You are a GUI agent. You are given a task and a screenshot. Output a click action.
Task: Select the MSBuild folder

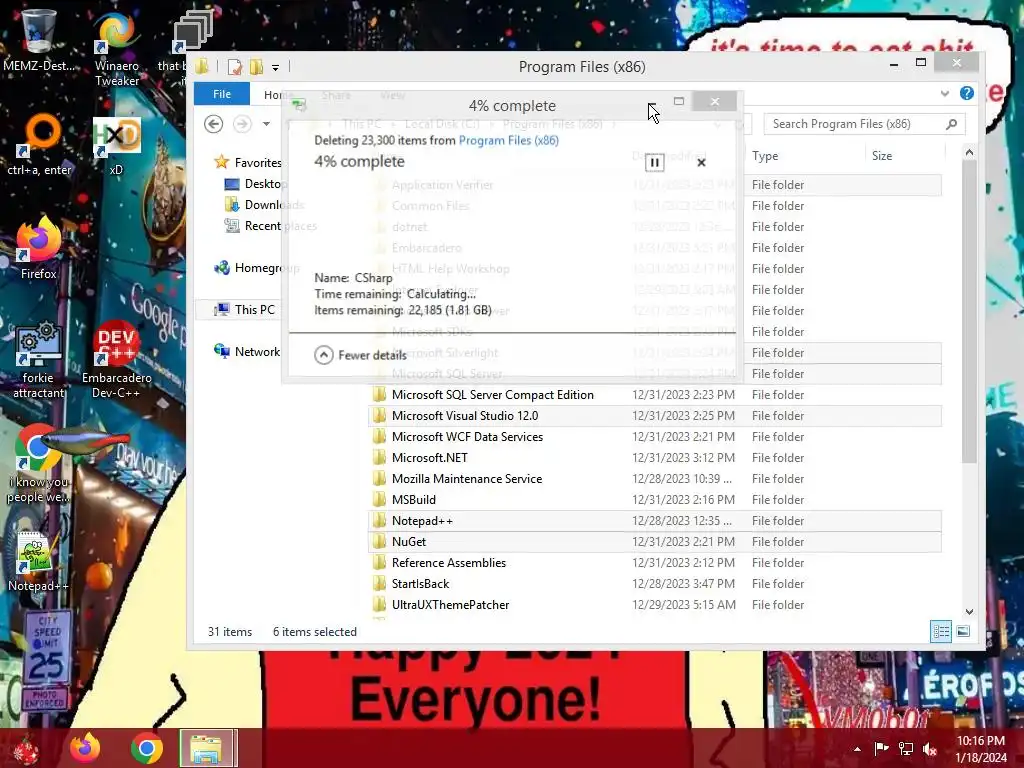tap(655, 500)
